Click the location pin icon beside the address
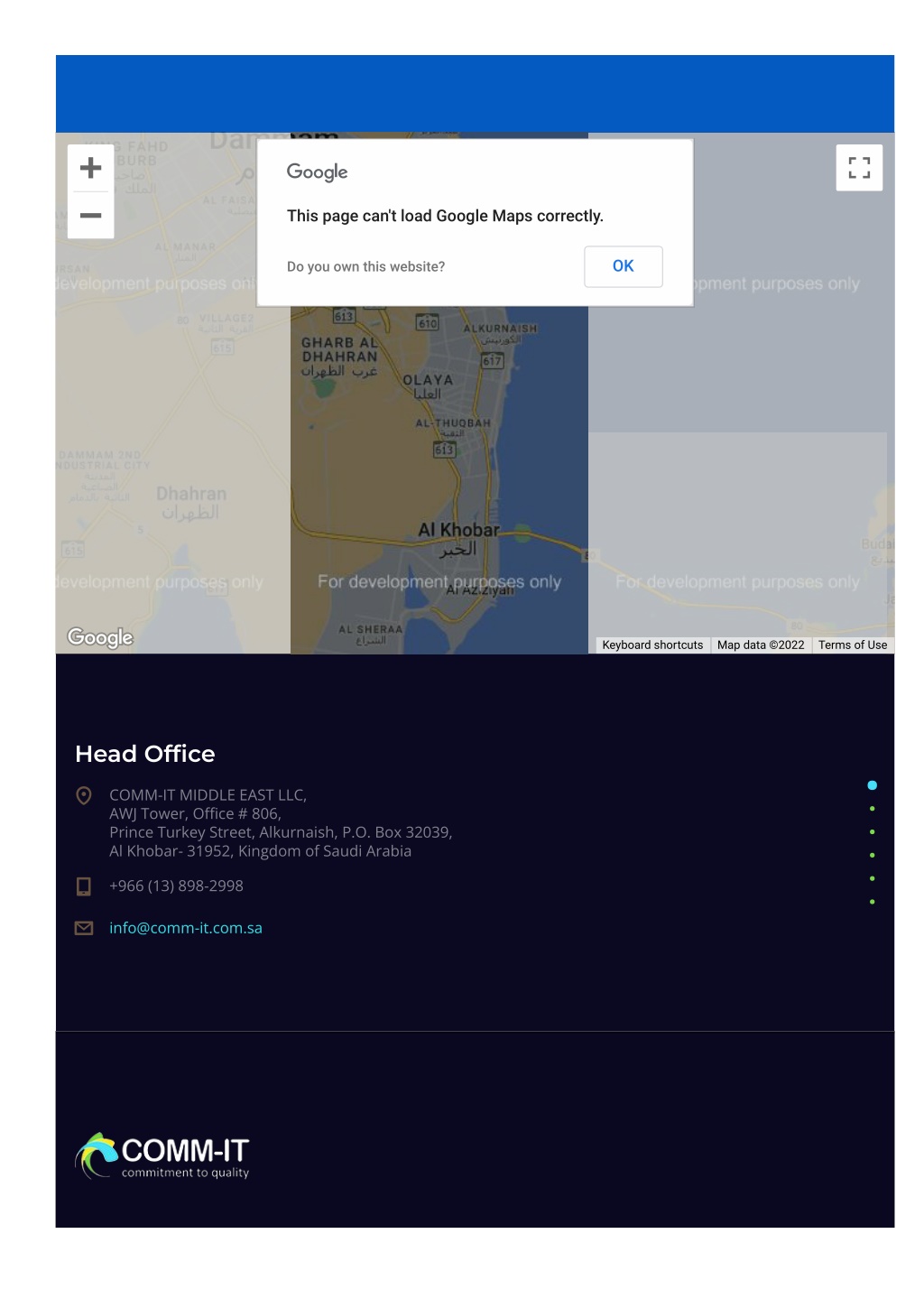Image resolution: width=924 pixels, height=1308 pixels. [84, 795]
